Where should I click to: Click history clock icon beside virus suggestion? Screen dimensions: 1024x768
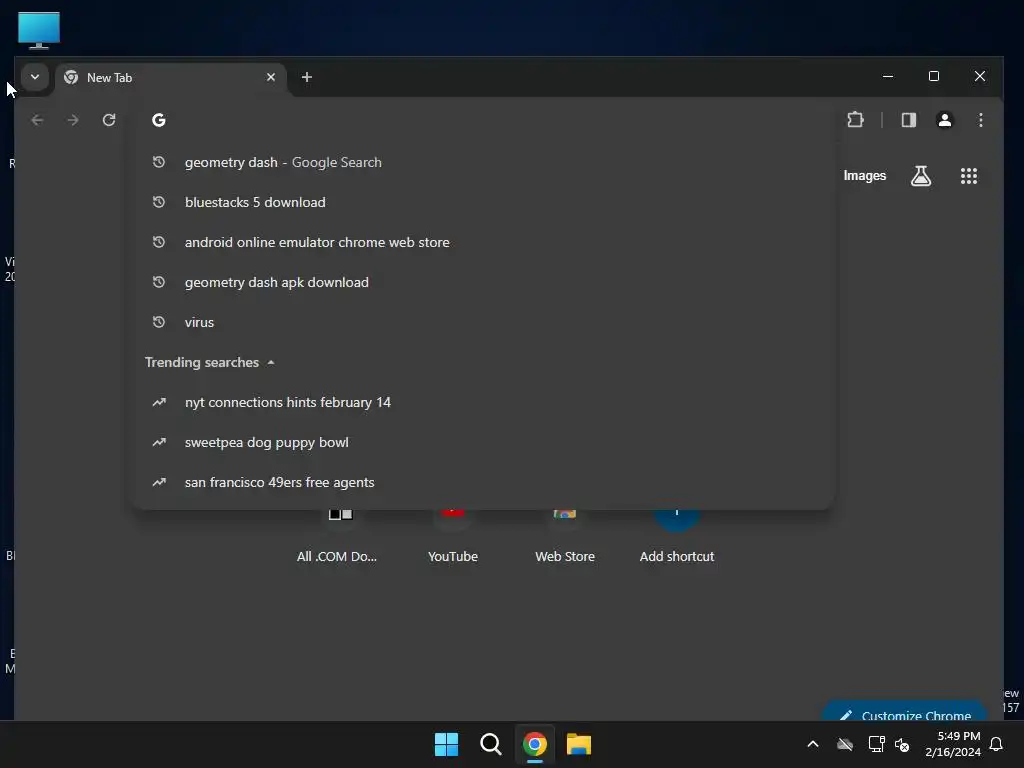tap(159, 322)
